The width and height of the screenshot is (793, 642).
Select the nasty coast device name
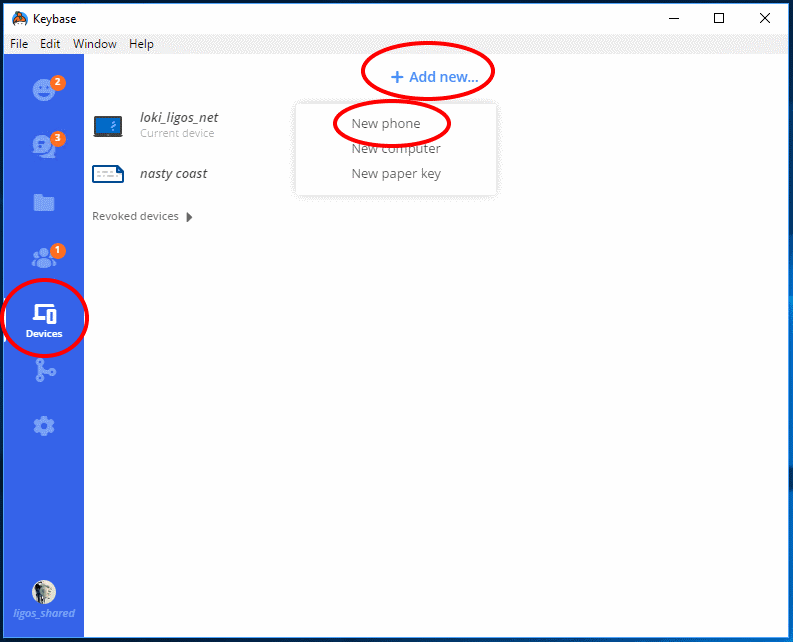coord(173,174)
